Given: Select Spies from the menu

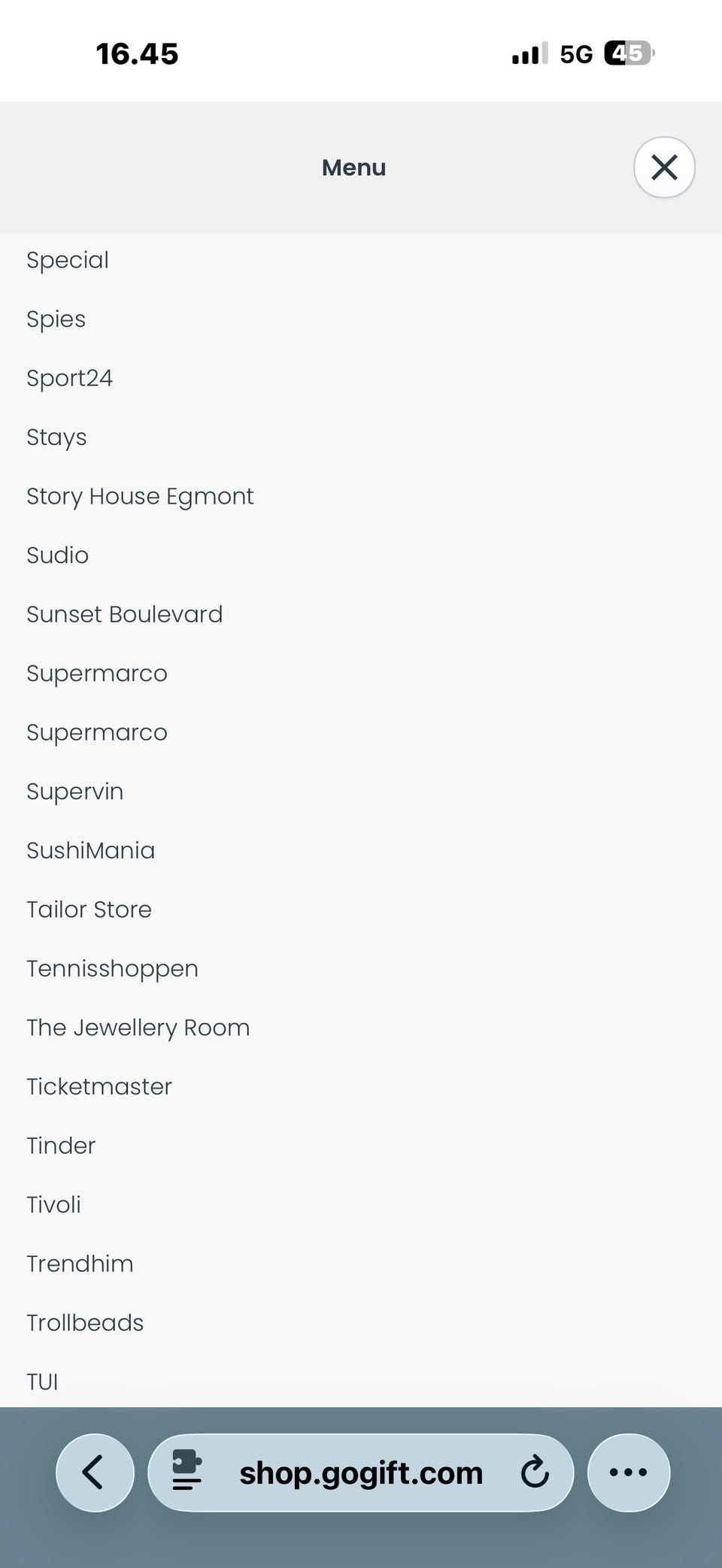Looking at the screenshot, I should (x=56, y=319).
